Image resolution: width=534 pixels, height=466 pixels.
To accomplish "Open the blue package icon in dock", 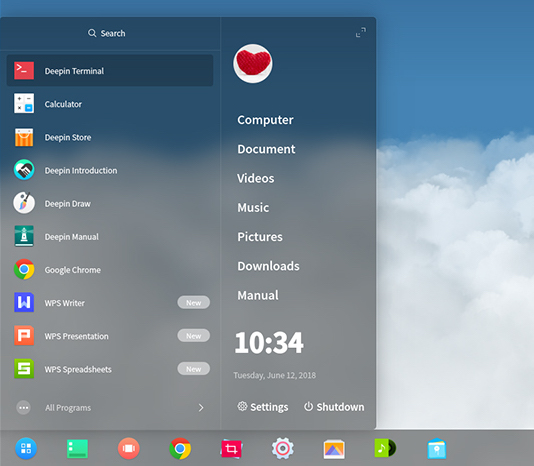I will 437,449.
